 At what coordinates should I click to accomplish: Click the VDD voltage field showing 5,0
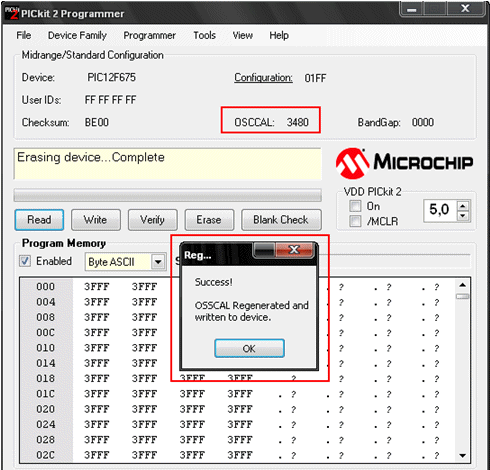440,210
